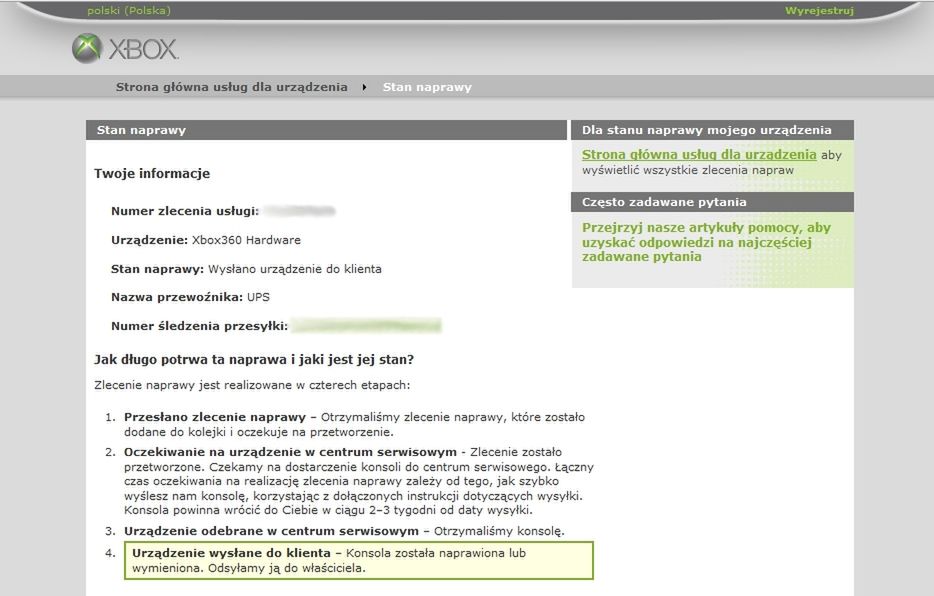
Task: Click highlighted step Urządzenie wysłane do klienta
Action: click(359, 560)
